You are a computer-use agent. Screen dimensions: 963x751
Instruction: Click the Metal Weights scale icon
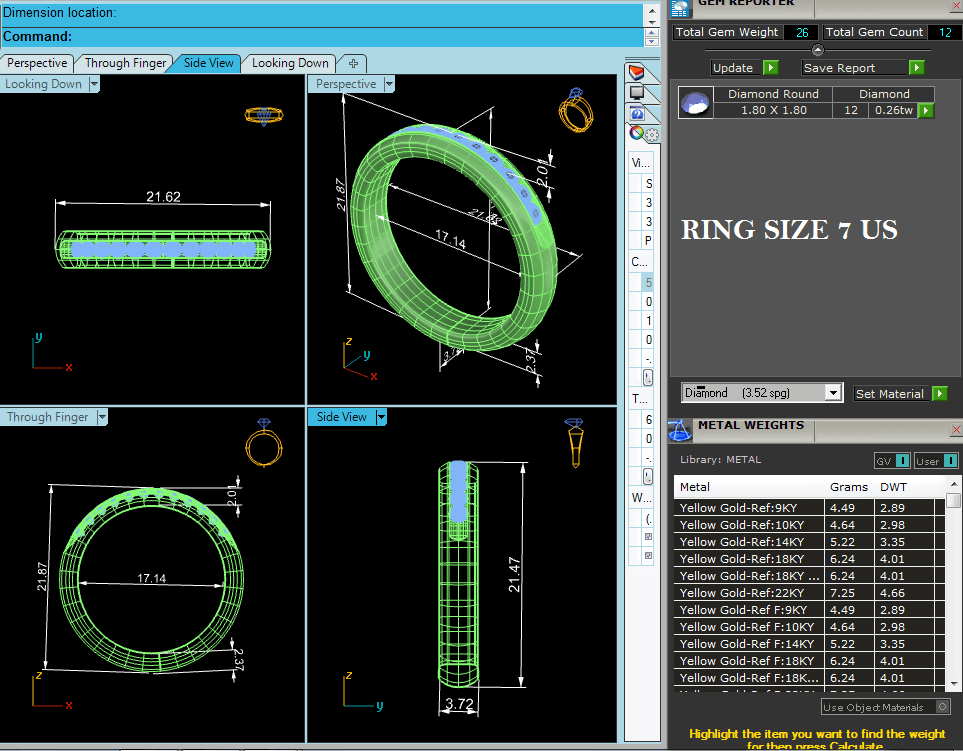681,429
